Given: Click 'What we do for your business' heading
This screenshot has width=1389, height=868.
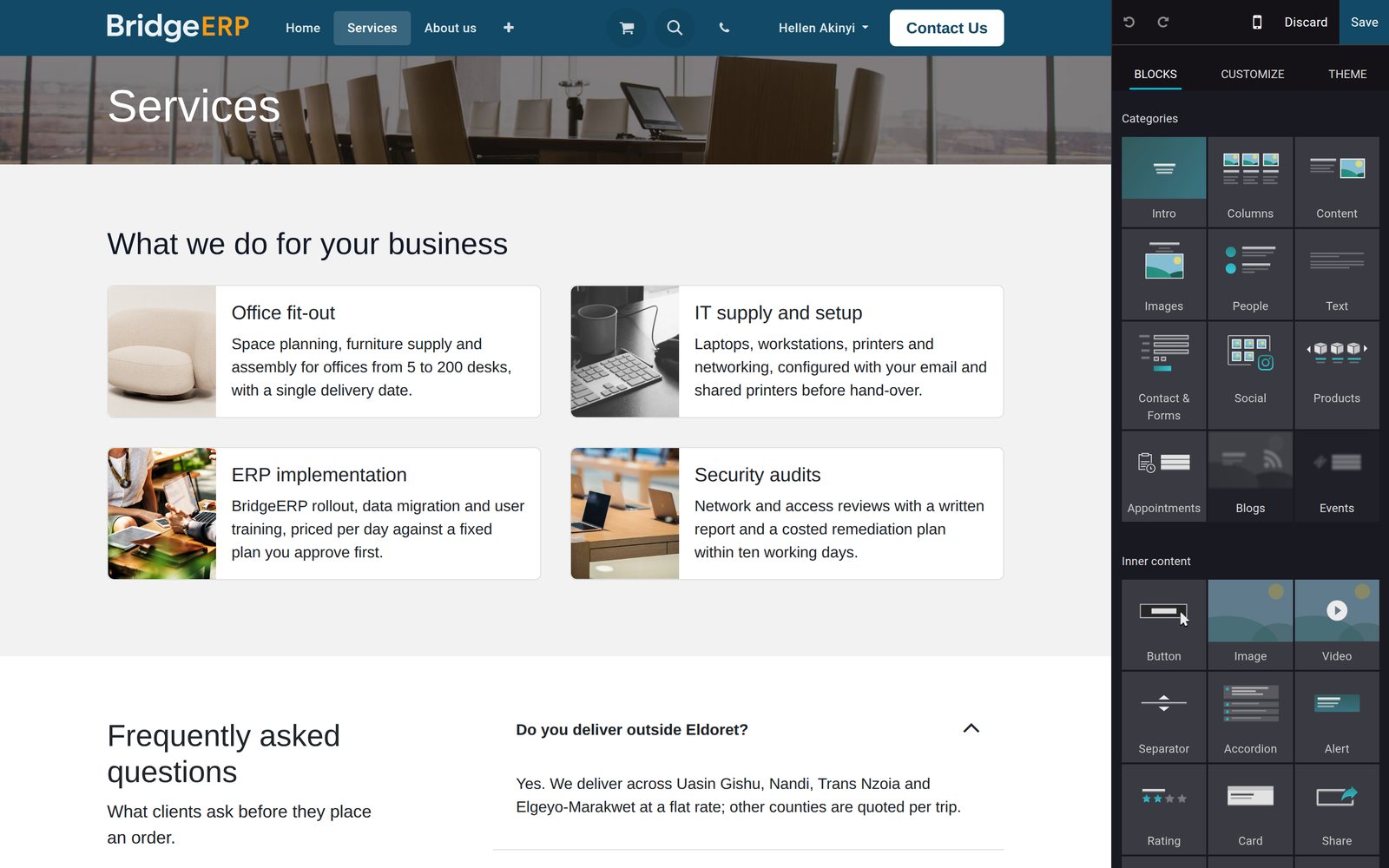Looking at the screenshot, I should pyautogui.click(x=307, y=244).
